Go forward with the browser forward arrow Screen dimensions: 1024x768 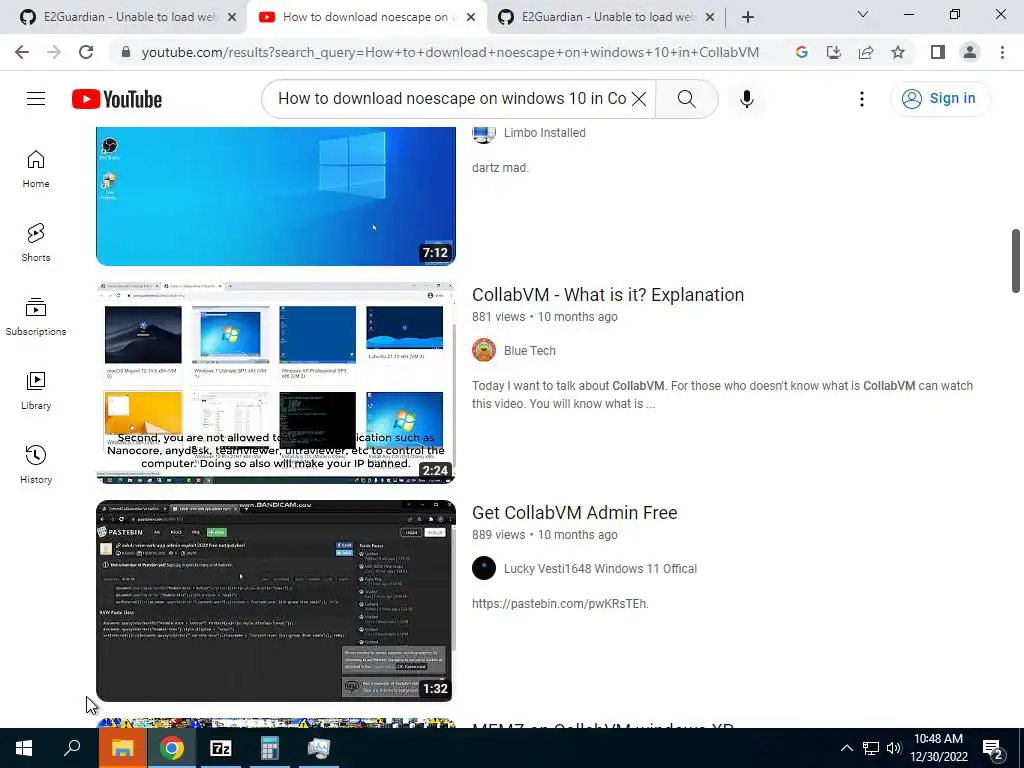(x=54, y=52)
